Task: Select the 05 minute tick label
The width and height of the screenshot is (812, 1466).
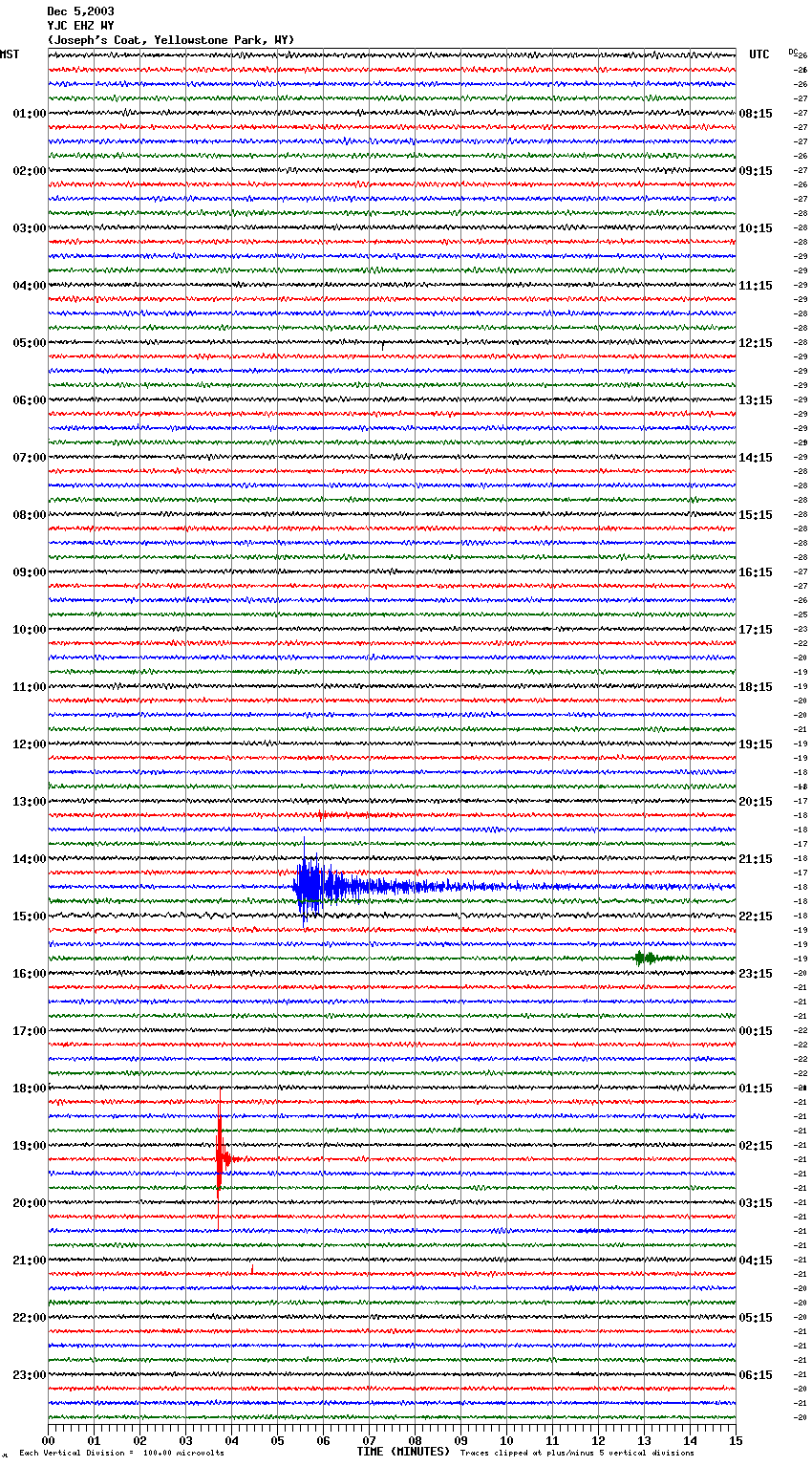Action: [277, 1440]
